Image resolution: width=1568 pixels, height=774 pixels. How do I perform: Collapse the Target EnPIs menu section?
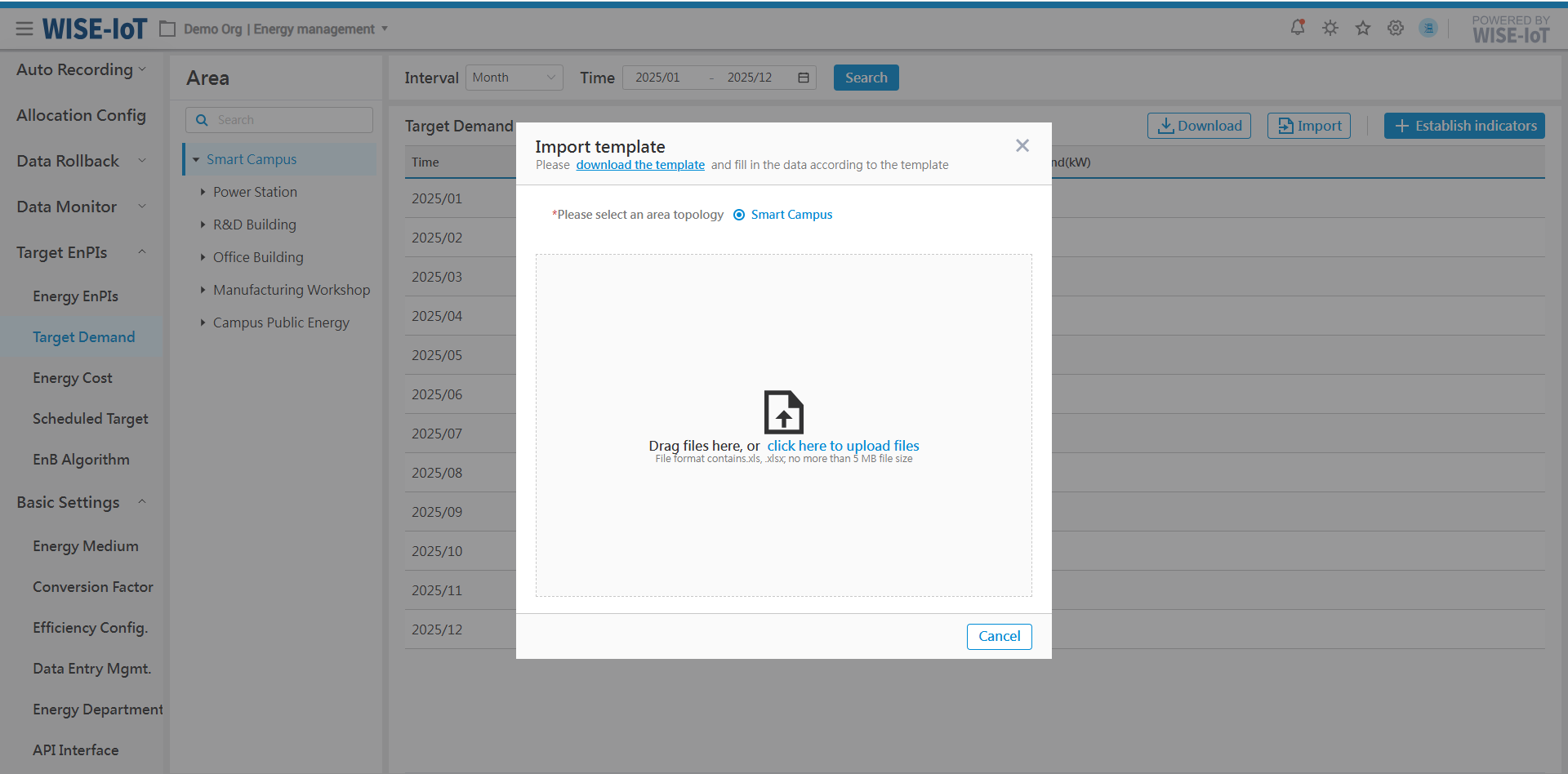[x=142, y=252]
